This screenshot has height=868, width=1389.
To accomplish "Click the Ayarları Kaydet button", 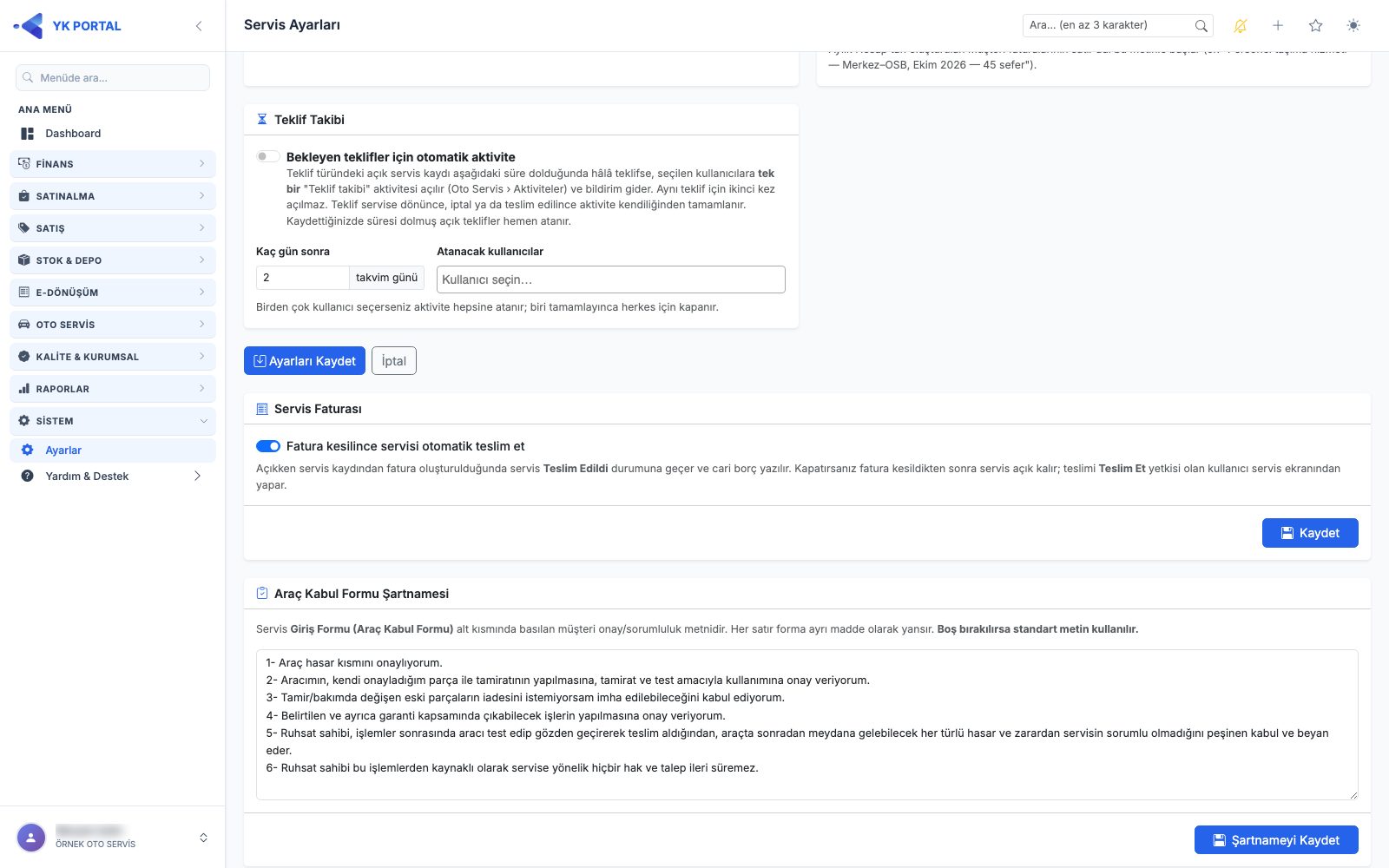I will 305,361.
